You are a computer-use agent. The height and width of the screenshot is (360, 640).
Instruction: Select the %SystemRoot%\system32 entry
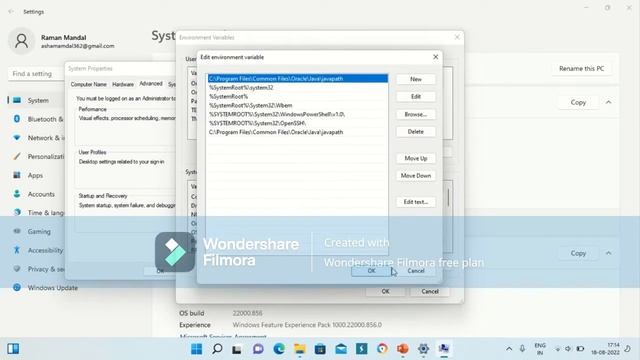[298, 87]
